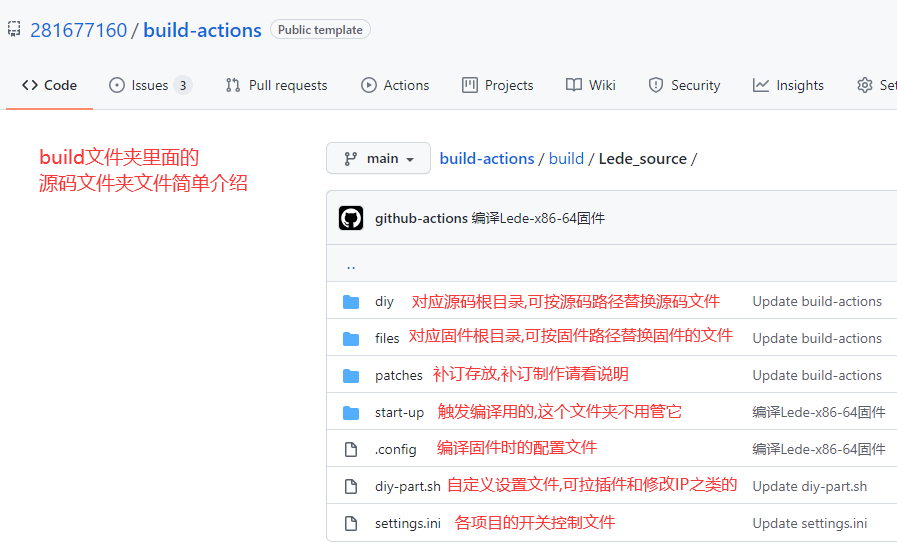Screen dimensions: 897x556
Task: Open Update diy-part.sh commit message
Action: [x=809, y=487]
